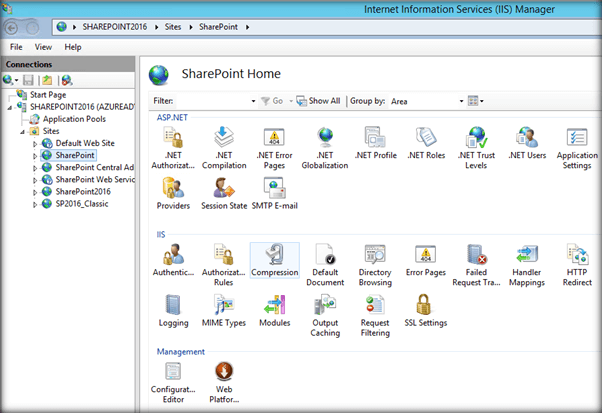Open .NET Authorization Rules feature
Viewport: 602px width, 413px height.
click(173, 148)
